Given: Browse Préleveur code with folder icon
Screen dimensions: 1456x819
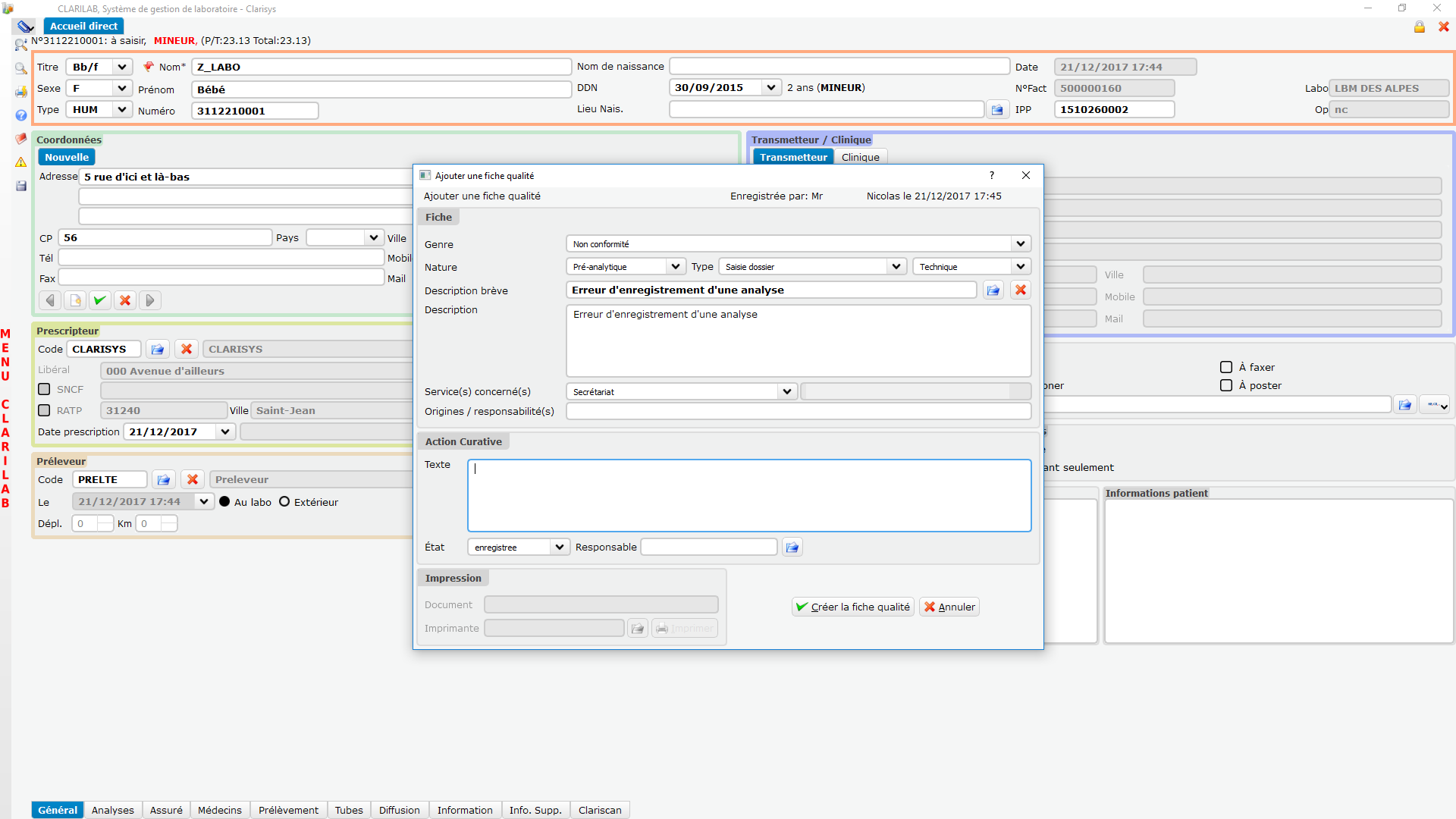Looking at the screenshot, I should point(164,480).
